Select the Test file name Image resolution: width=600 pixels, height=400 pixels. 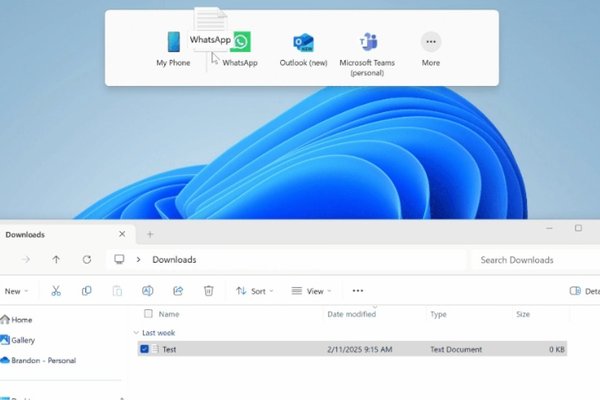coord(169,349)
